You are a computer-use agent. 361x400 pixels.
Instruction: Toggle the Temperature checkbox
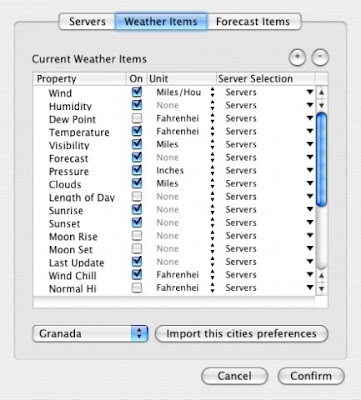137,131
